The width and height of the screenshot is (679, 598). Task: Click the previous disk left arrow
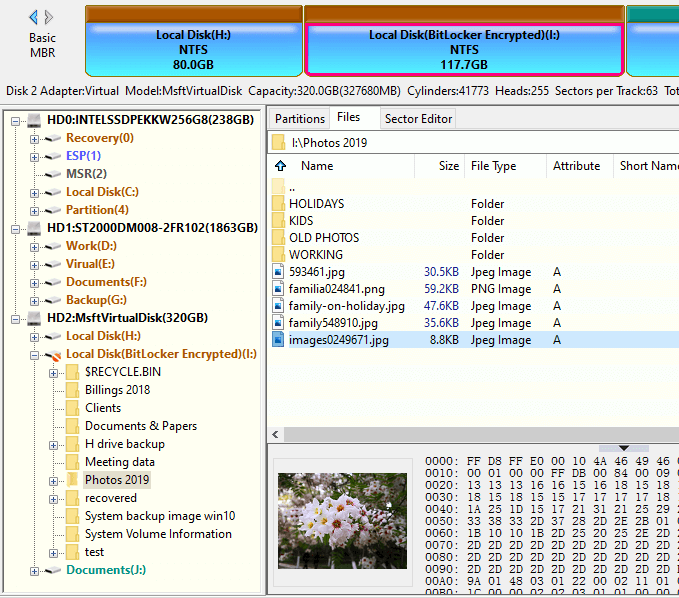[x=34, y=17]
